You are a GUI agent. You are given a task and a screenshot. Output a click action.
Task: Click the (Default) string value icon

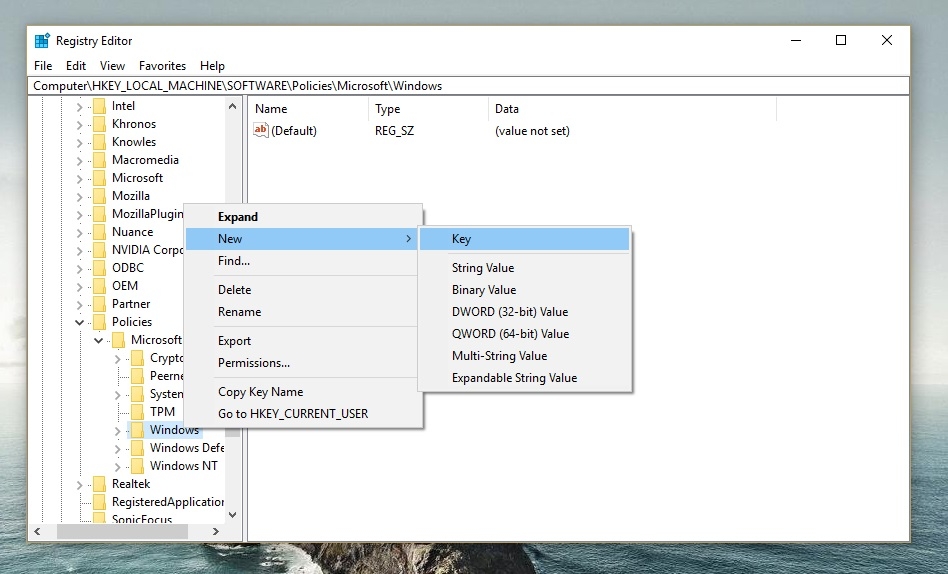[x=261, y=130]
